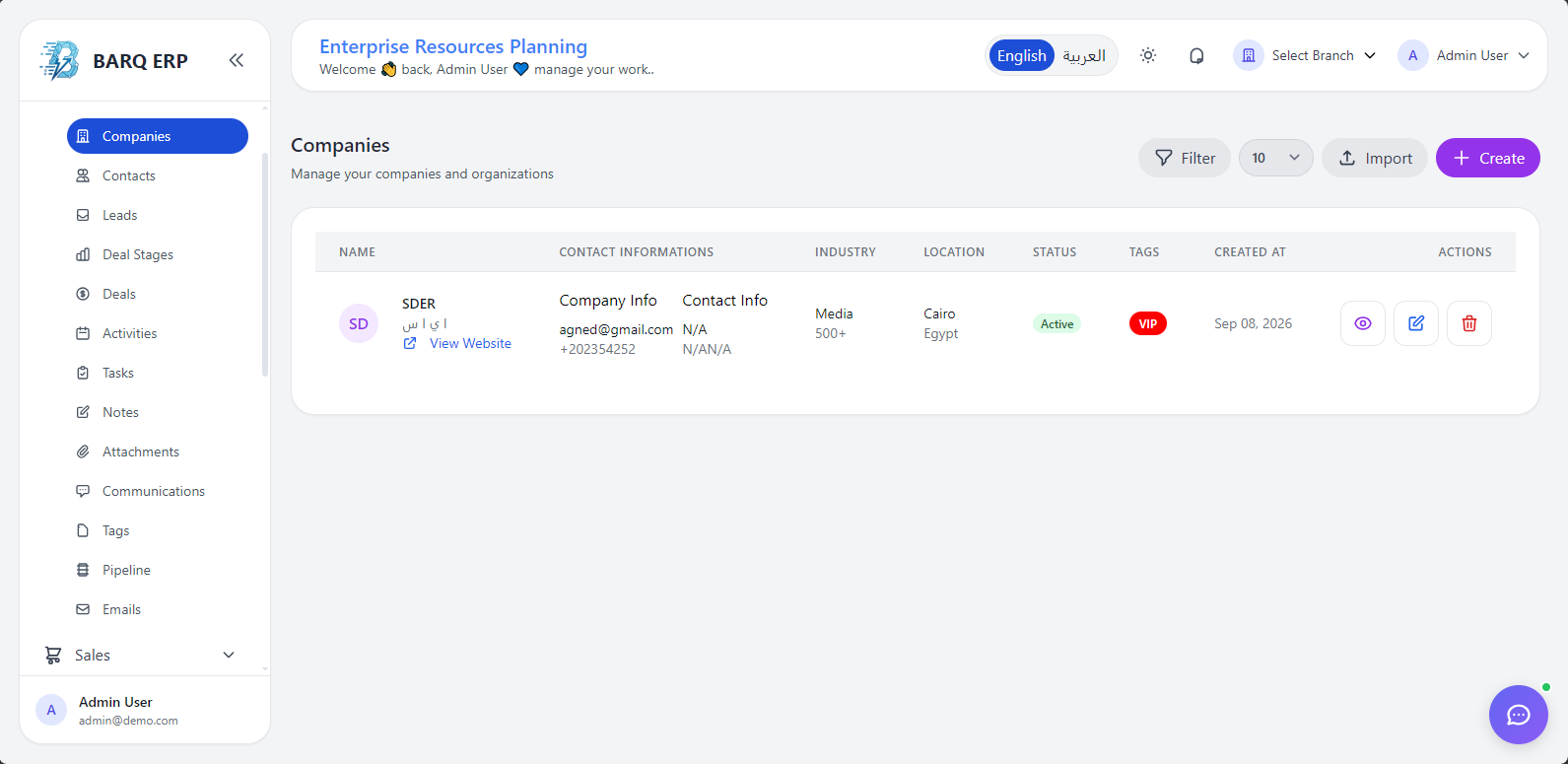Edit the SDER company record
1568x764 pixels.
coord(1416,323)
